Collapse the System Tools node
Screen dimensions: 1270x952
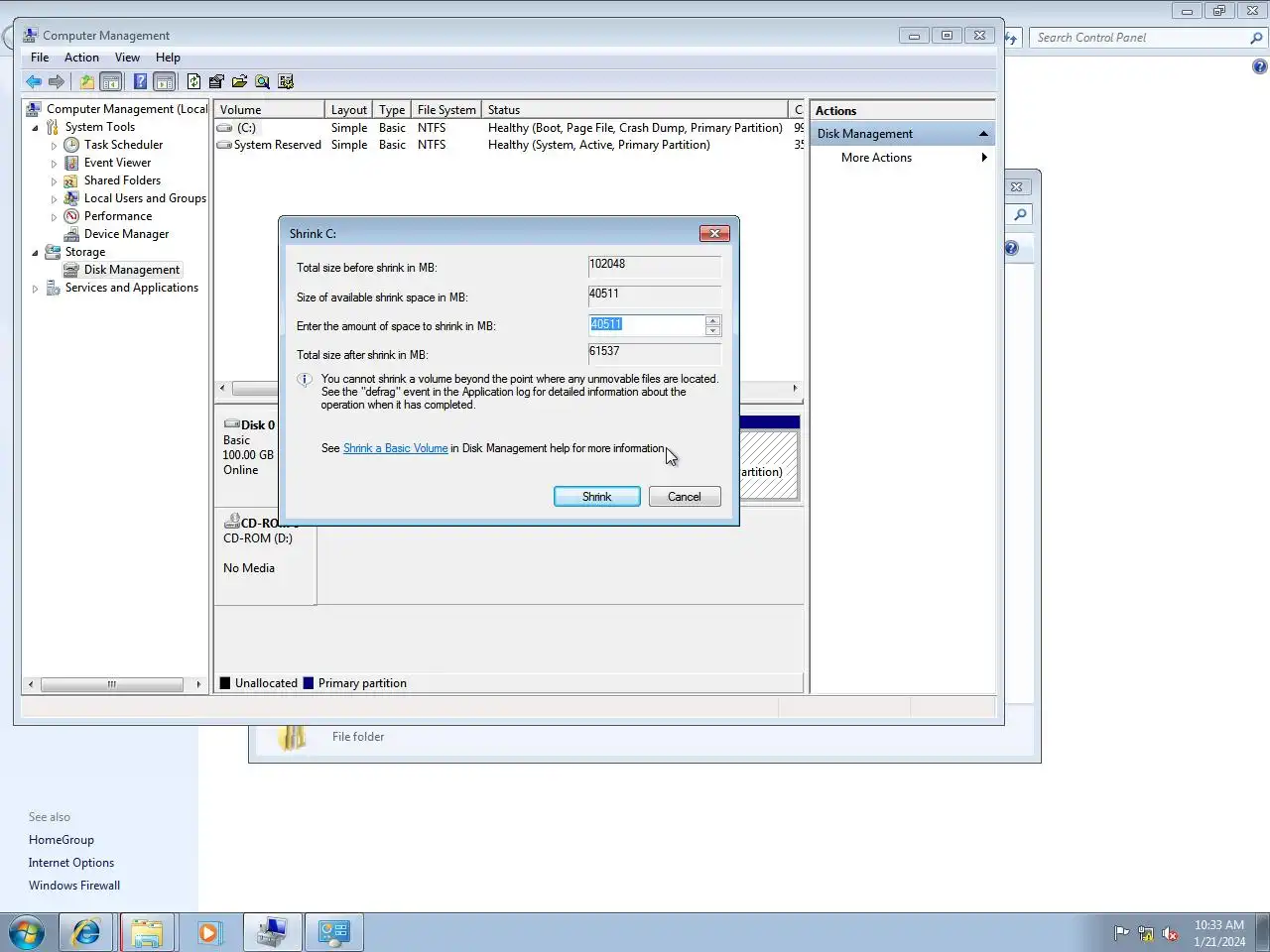tap(35, 128)
